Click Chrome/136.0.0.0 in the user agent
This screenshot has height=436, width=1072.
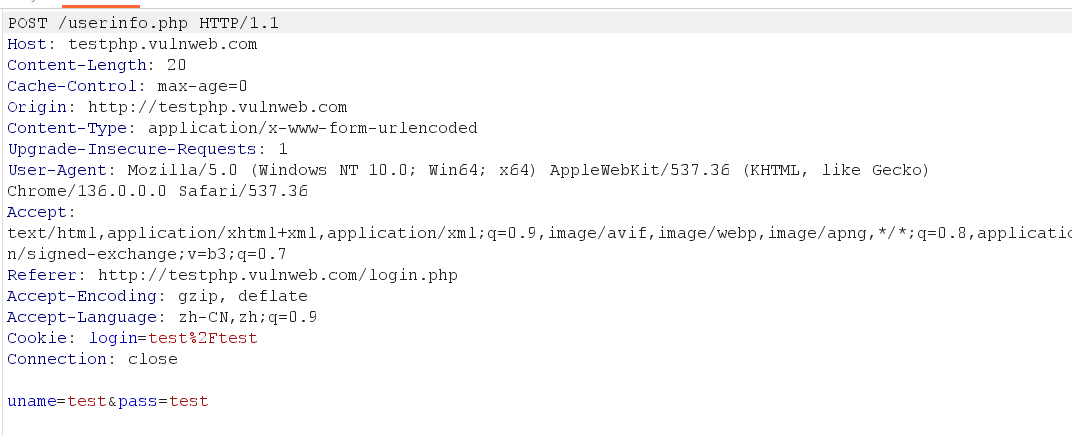[87, 191]
